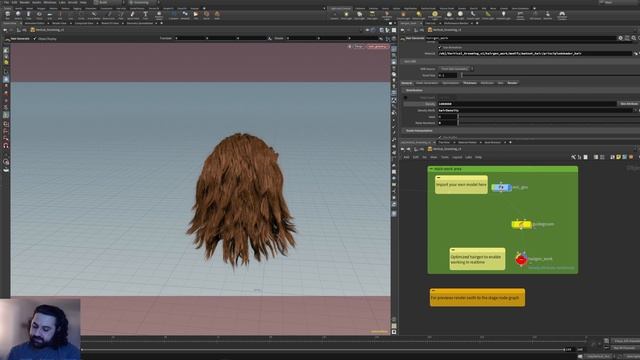Open the camera name dropdown in viewport
This screenshot has width=640, height=360.
coord(377,47)
